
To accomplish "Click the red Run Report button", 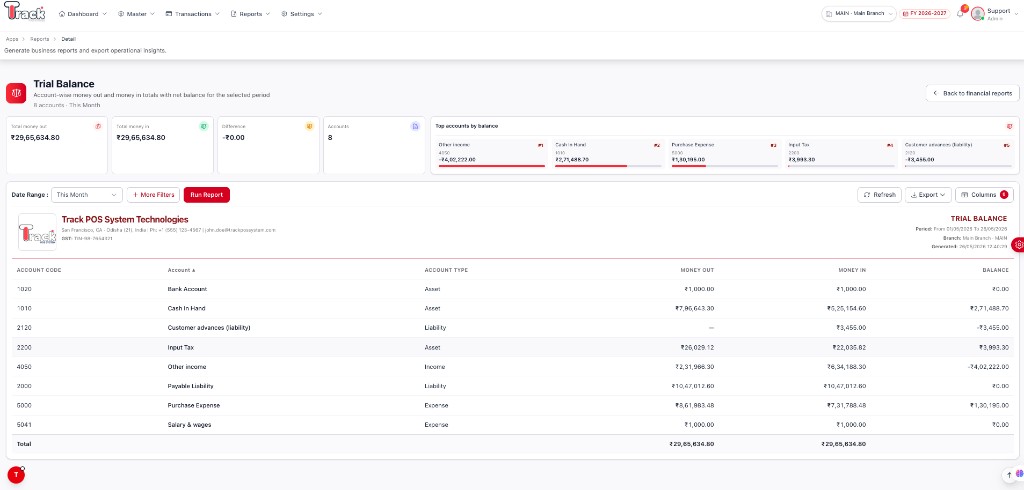I will coord(206,195).
